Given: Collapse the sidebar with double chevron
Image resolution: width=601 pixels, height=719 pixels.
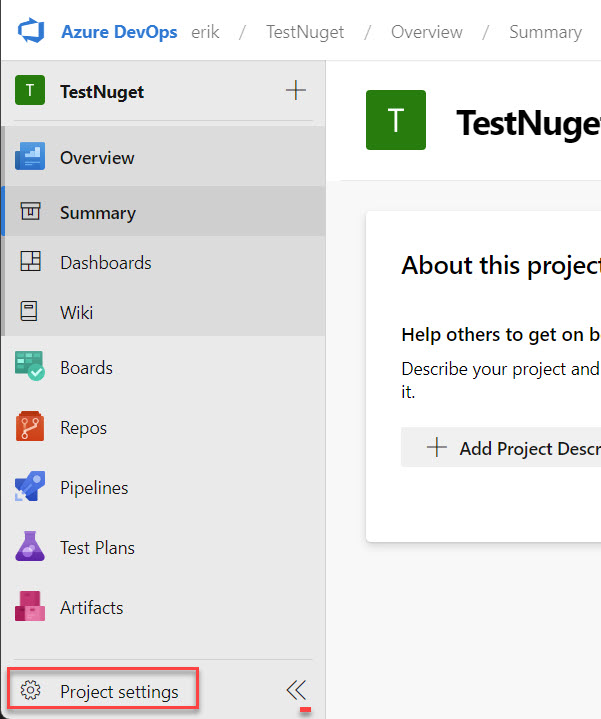Looking at the screenshot, I should (x=296, y=690).
